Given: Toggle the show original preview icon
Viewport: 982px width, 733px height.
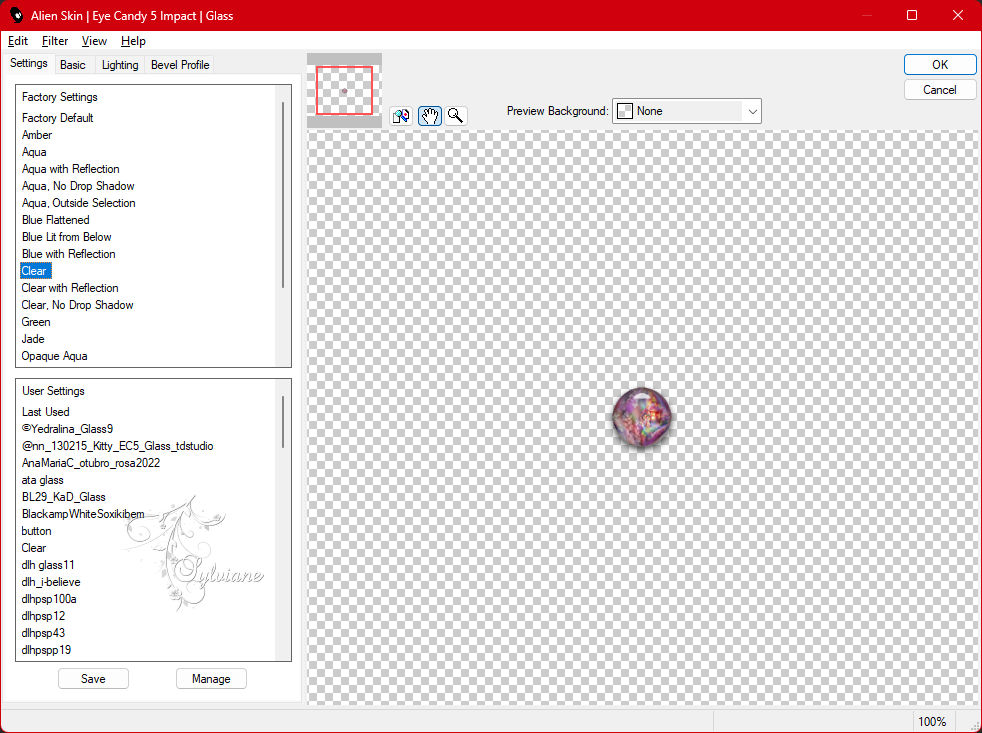Looking at the screenshot, I should pos(401,116).
